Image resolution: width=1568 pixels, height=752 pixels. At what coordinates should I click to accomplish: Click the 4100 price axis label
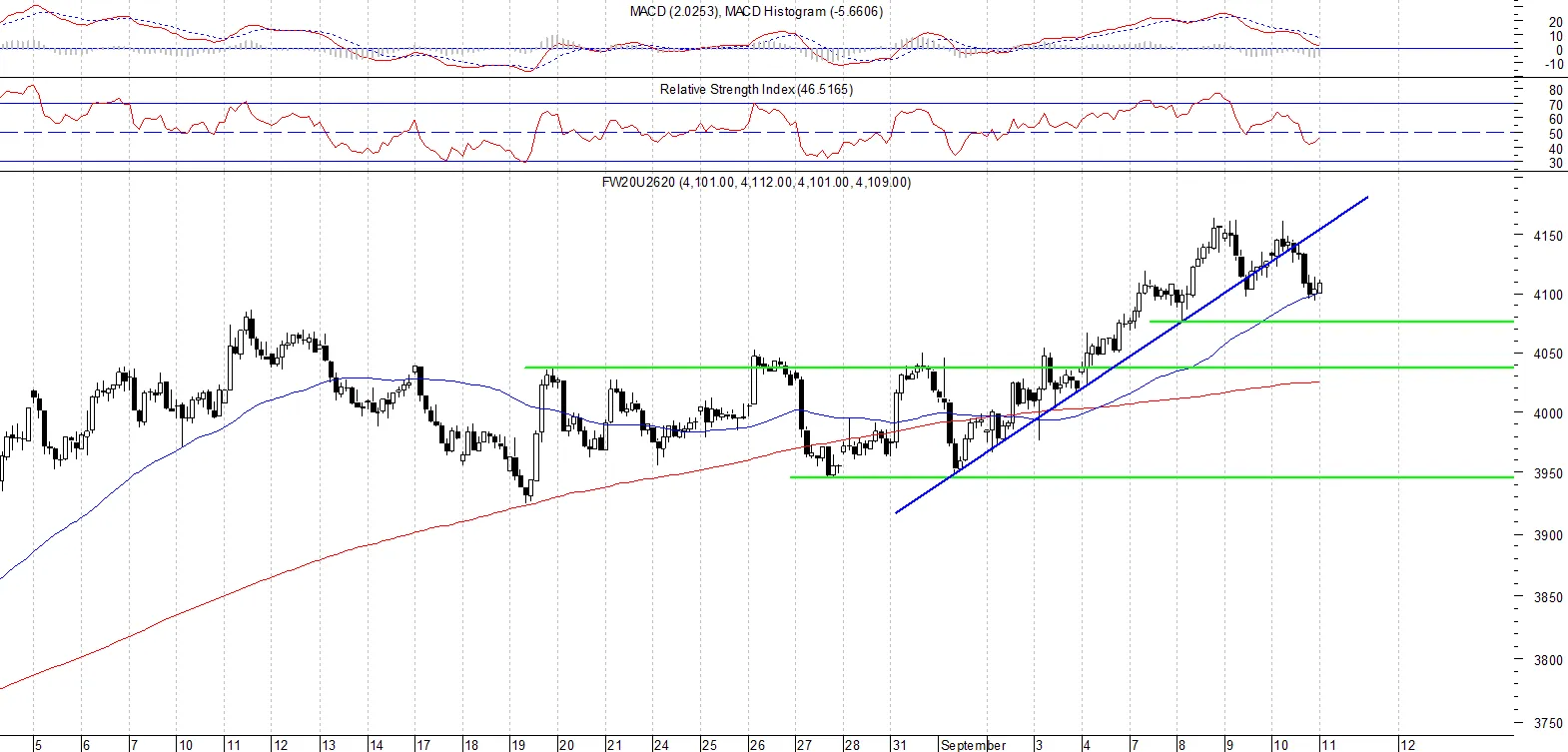coord(1548,295)
